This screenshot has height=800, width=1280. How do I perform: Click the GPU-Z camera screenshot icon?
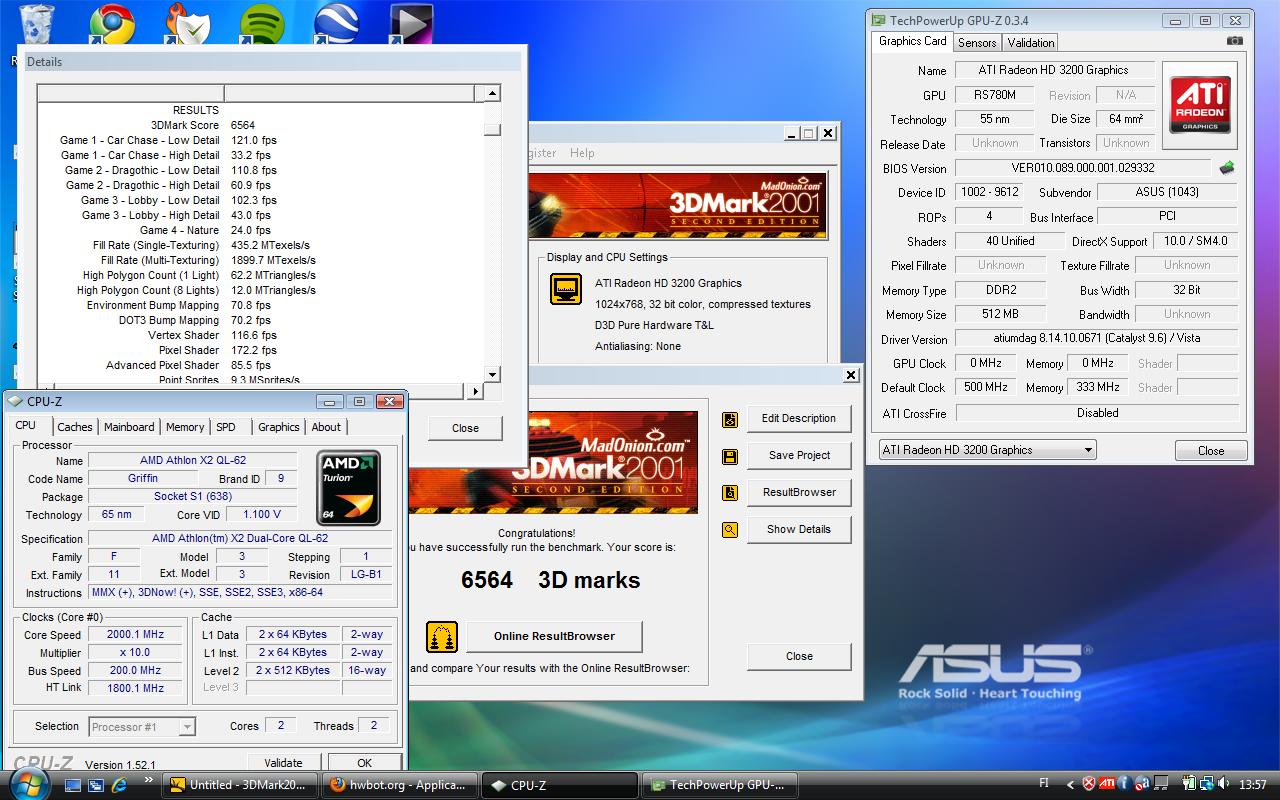1235,41
